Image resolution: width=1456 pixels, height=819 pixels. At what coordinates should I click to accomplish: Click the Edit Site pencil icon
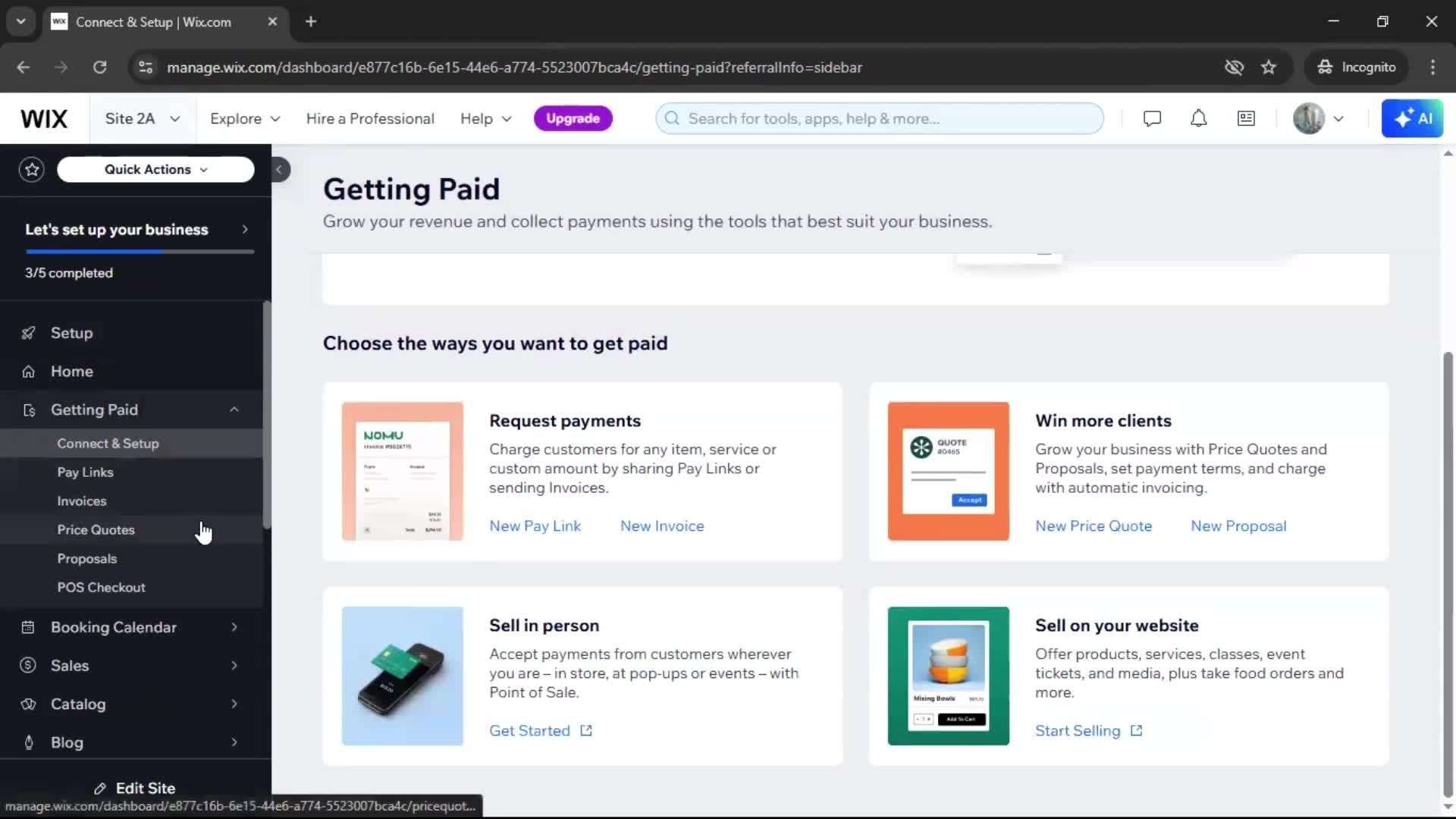pos(100,789)
